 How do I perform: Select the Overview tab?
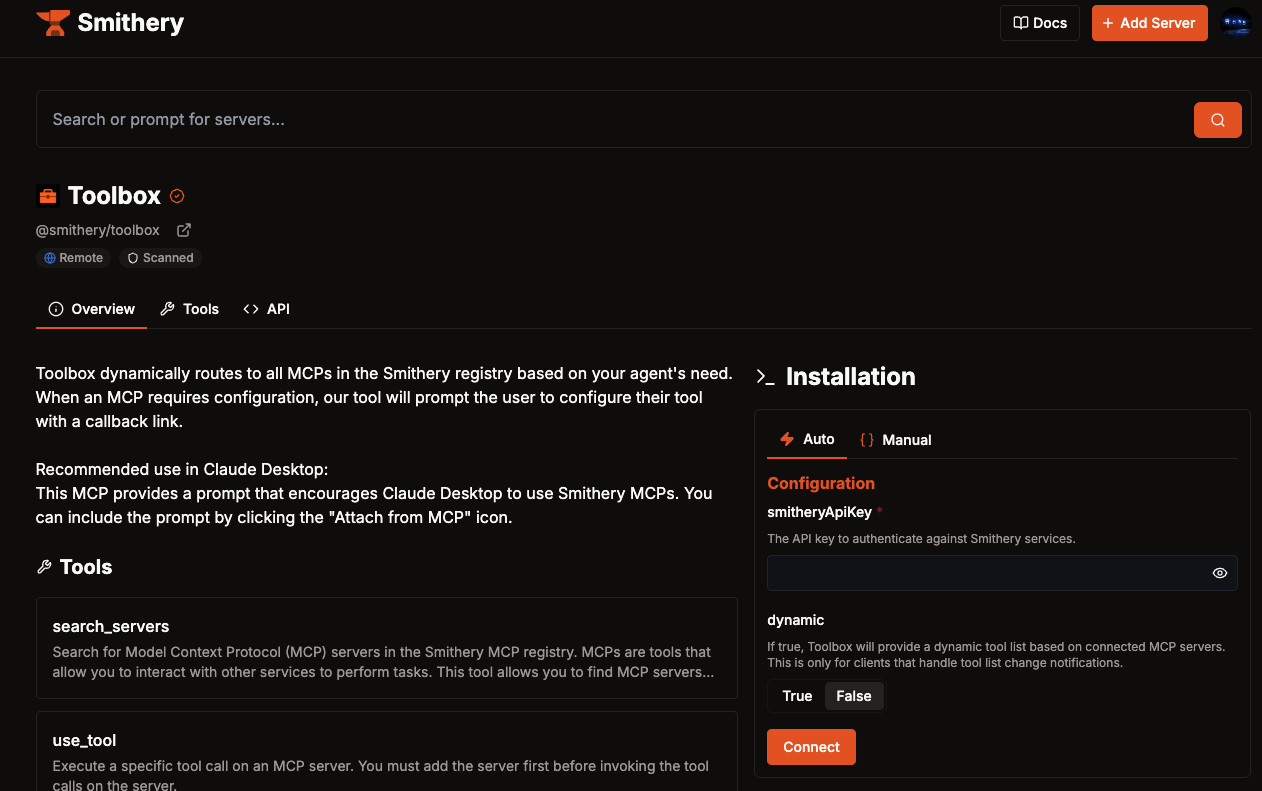tap(92, 309)
